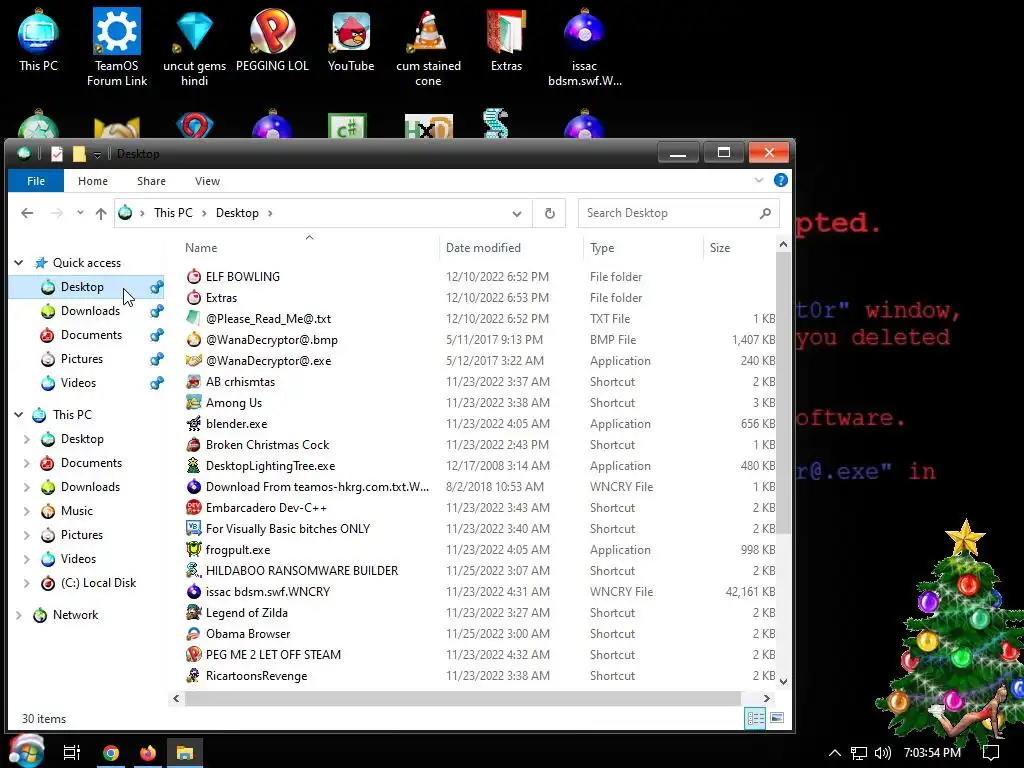Switch to details view layout icon
This screenshot has height=768, width=1024.
(756, 718)
